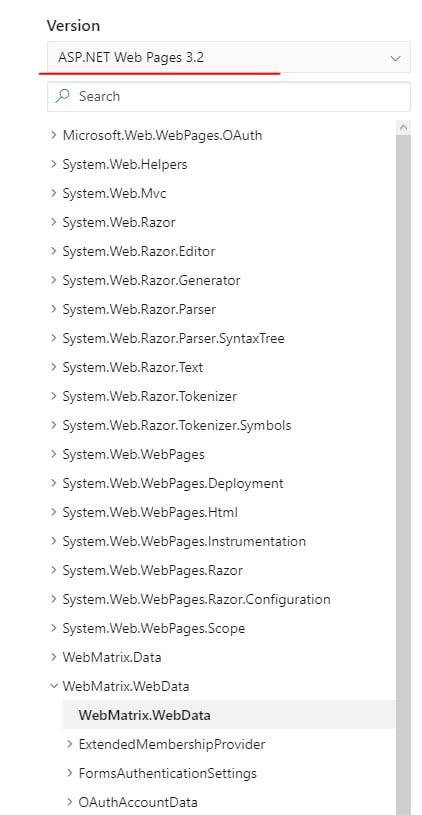
Task: Expand the System.Web.Razor.Editor chevron
Action: pyautogui.click(x=54, y=252)
